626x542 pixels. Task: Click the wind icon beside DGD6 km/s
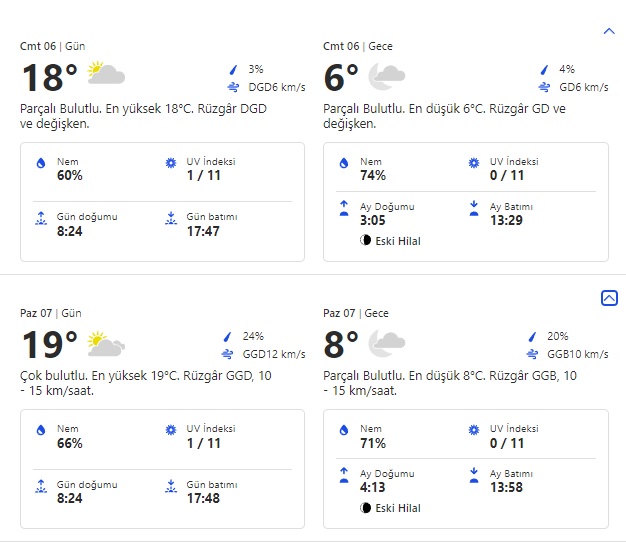point(233,88)
